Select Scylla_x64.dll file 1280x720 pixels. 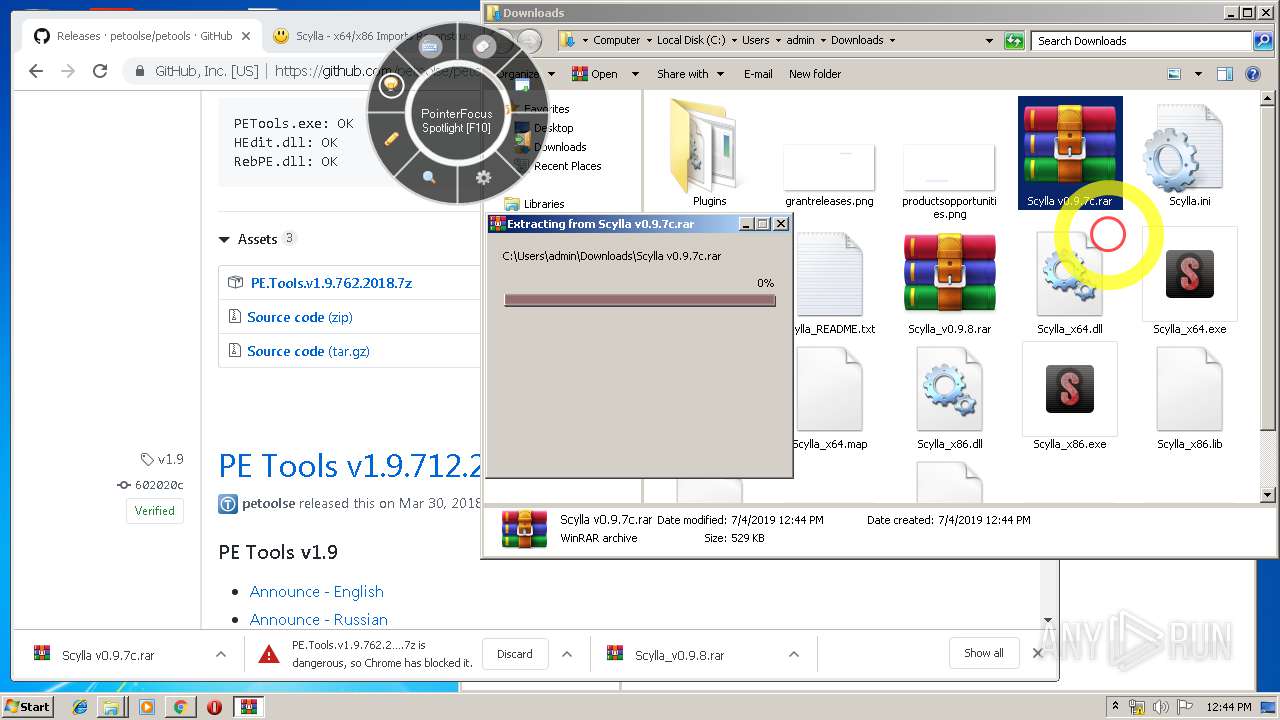click(1070, 284)
